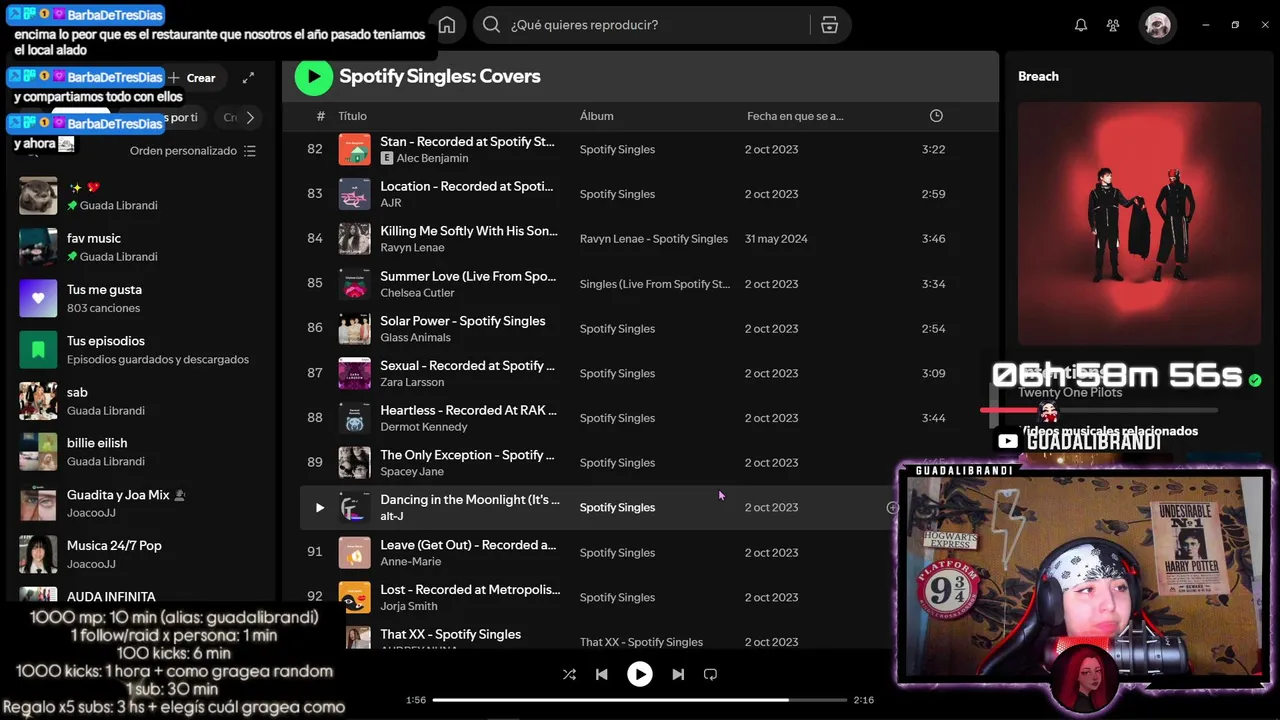This screenshot has width=1280, height=720.
Task: Open artist Dermot Kennedy link
Action: 424,427
